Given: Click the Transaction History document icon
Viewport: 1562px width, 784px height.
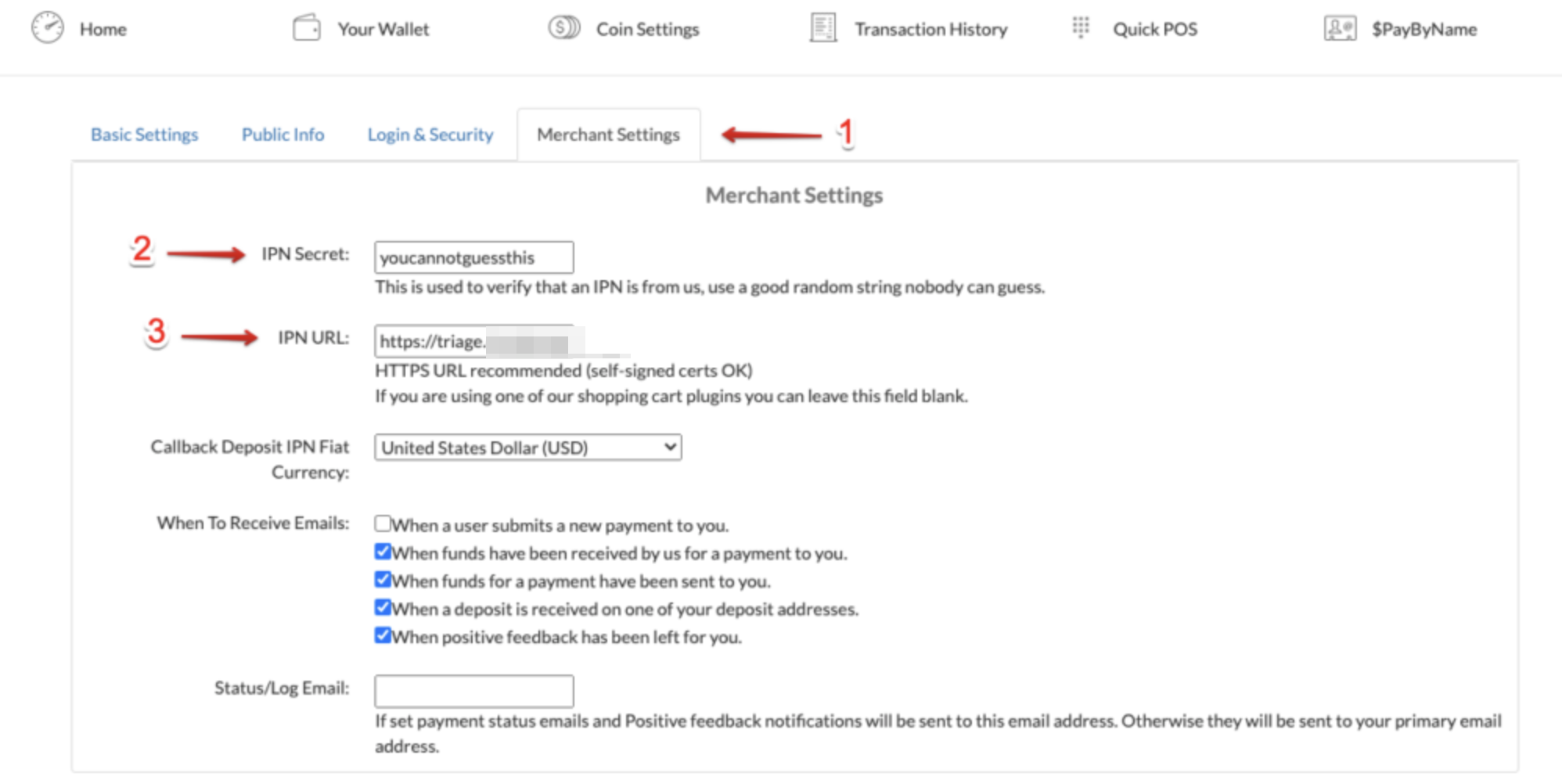Looking at the screenshot, I should (822, 28).
